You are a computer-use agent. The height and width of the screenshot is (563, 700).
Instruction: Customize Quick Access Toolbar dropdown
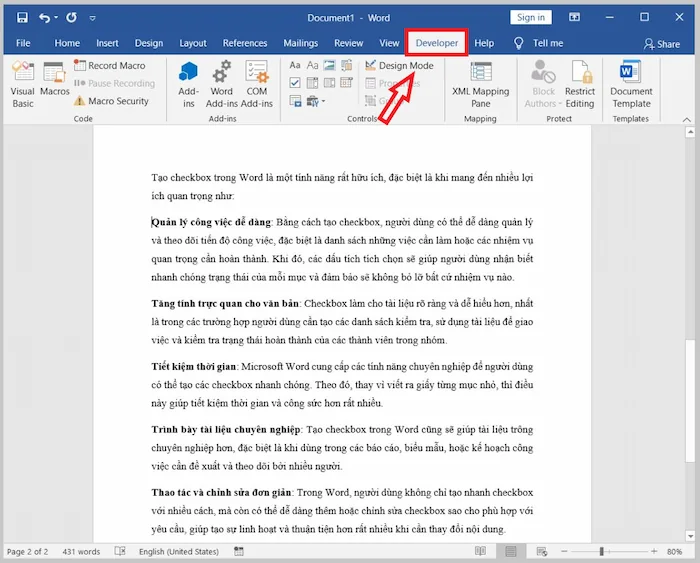coord(92,18)
